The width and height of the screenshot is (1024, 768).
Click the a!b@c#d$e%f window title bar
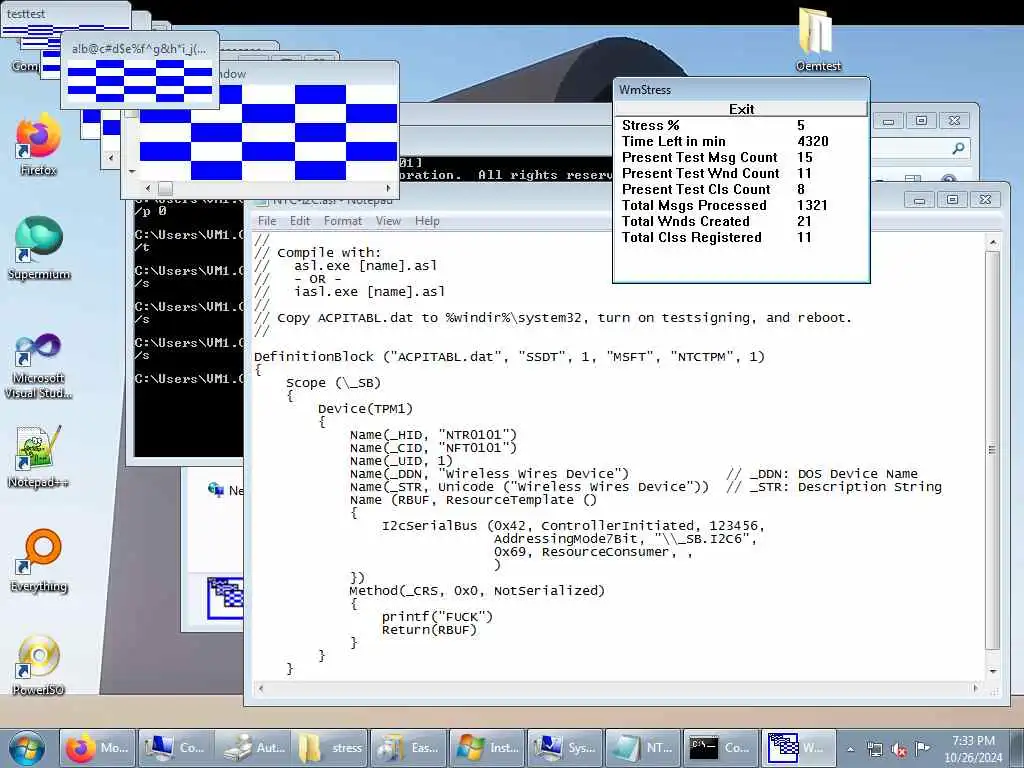[x=139, y=49]
